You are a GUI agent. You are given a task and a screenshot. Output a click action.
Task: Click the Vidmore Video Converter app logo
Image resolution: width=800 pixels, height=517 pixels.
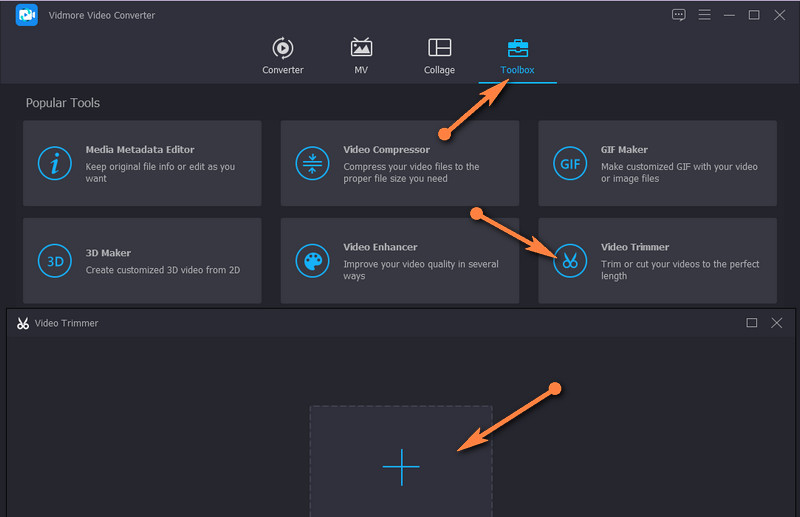(x=27, y=15)
